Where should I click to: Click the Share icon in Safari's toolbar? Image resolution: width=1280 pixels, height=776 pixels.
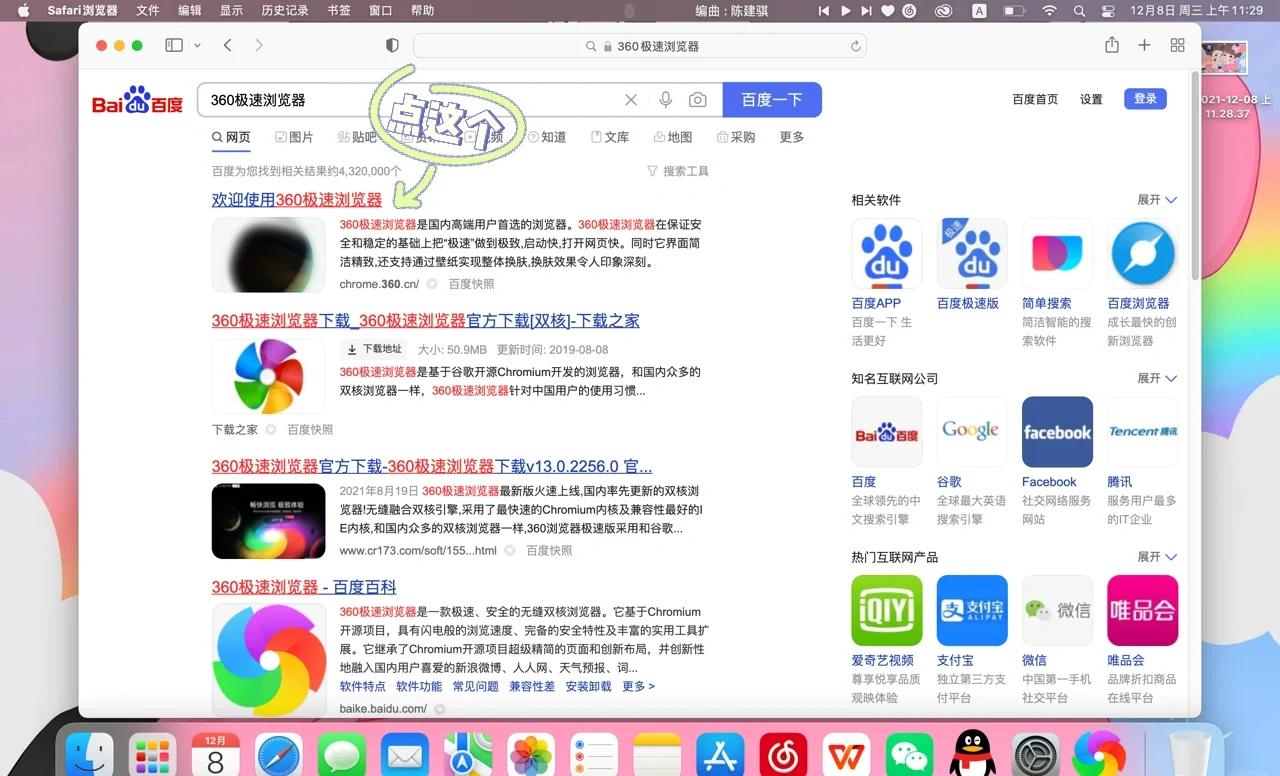(1111, 45)
